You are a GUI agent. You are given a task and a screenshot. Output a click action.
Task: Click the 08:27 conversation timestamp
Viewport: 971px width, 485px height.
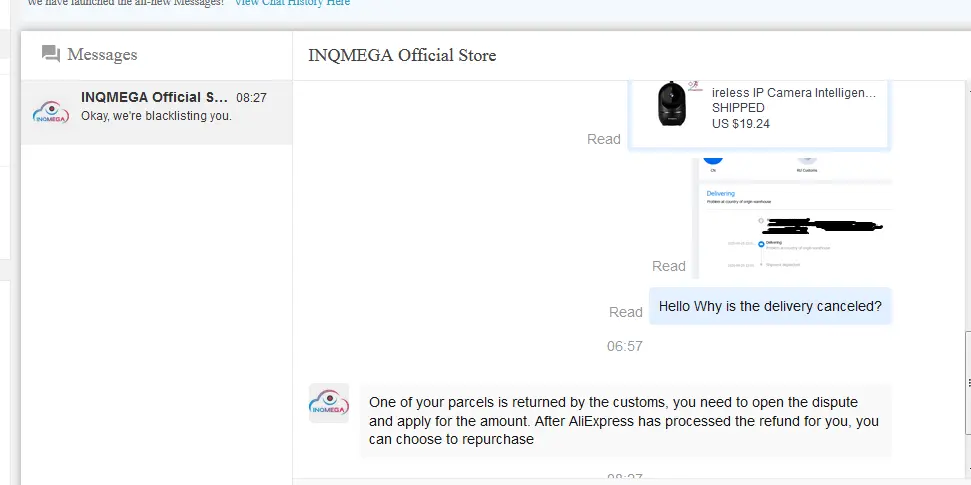coord(251,98)
